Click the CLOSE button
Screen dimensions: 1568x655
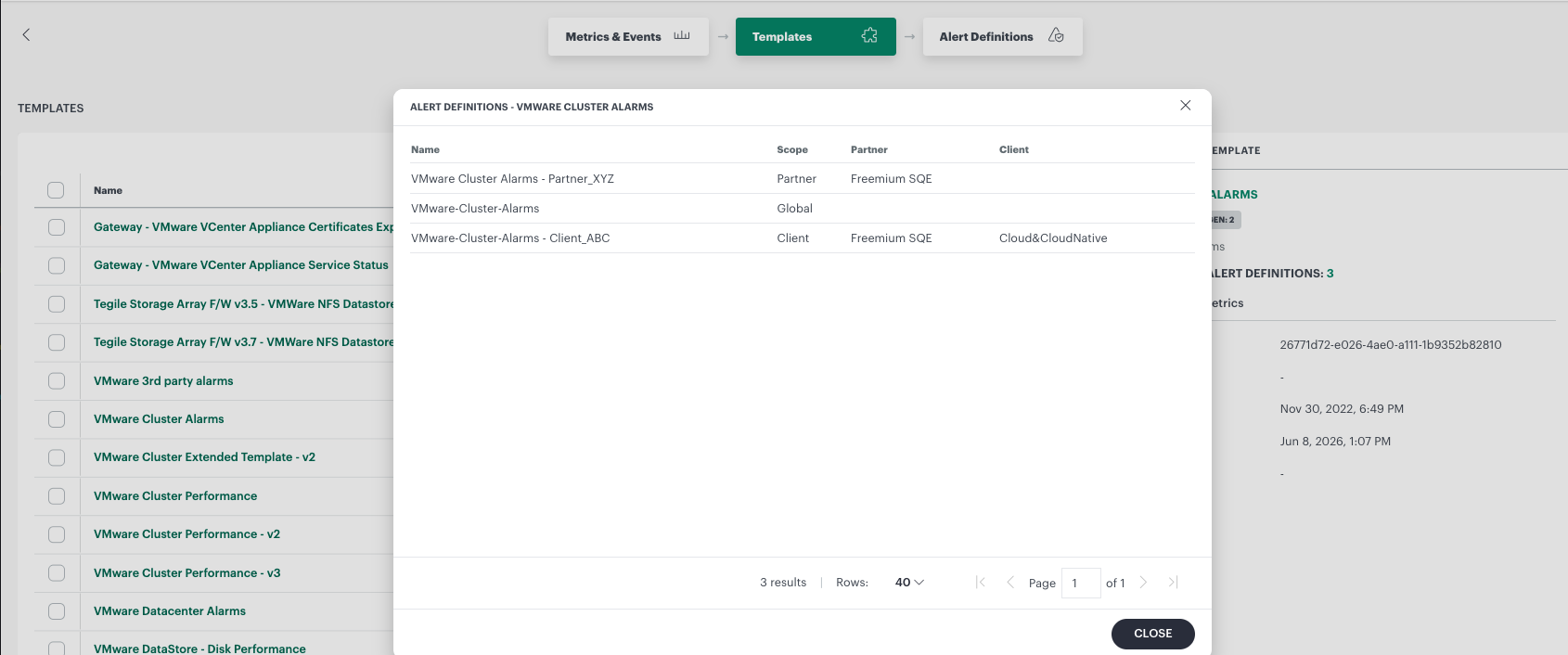[1153, 634]
